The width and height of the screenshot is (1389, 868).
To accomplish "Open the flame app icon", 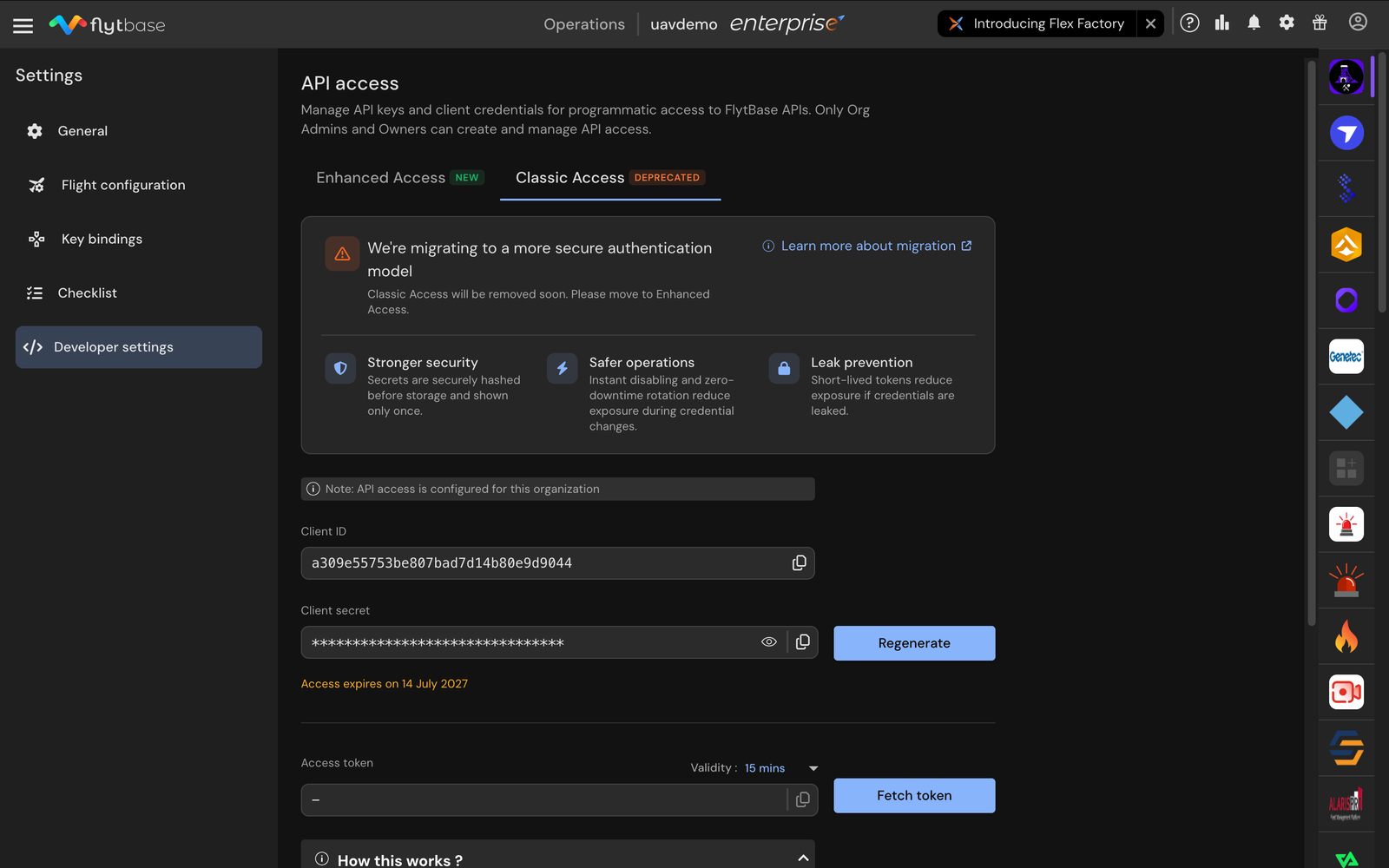I will (1346, 636).
